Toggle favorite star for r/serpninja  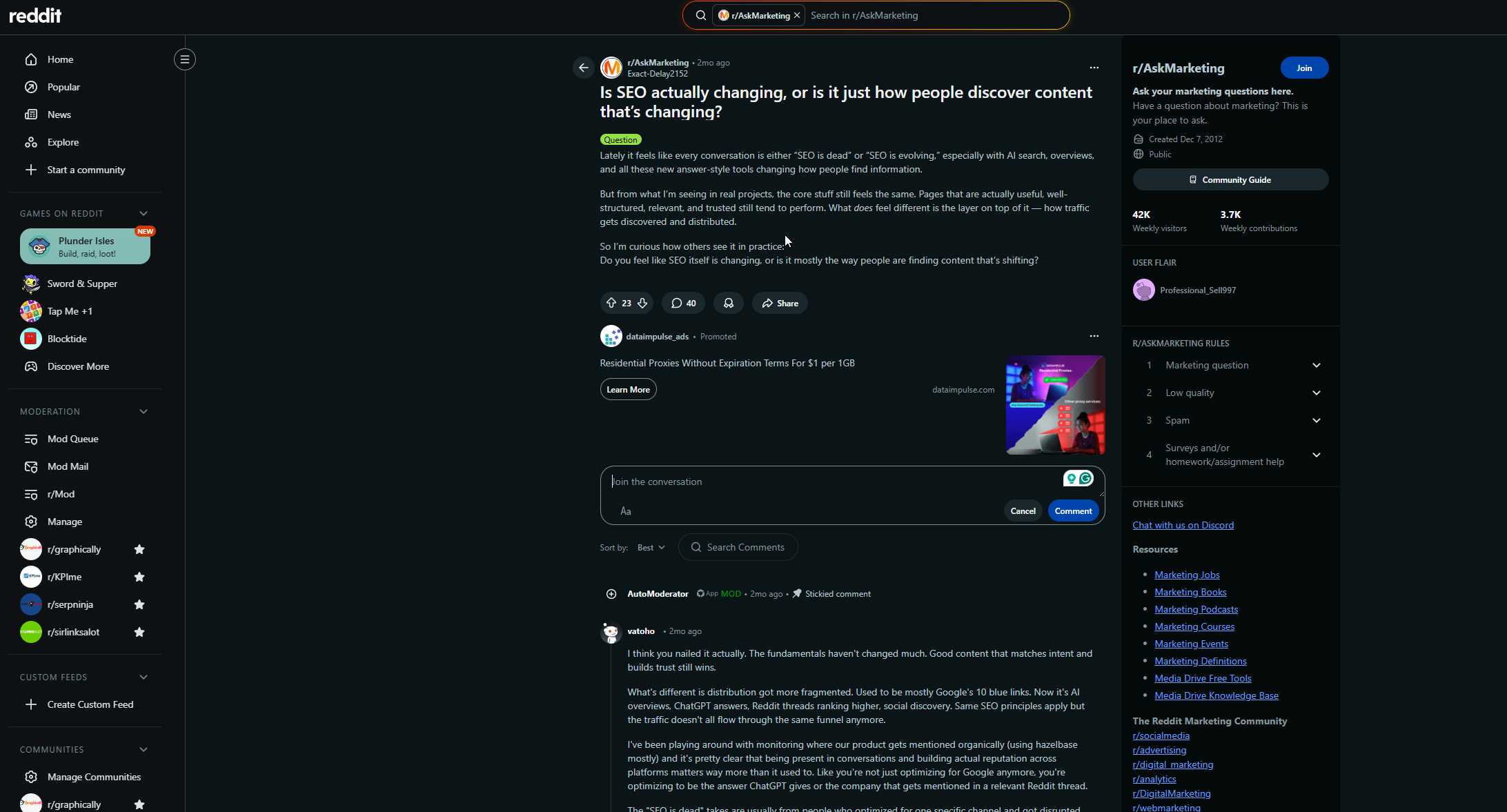click(x=139, y=604)
